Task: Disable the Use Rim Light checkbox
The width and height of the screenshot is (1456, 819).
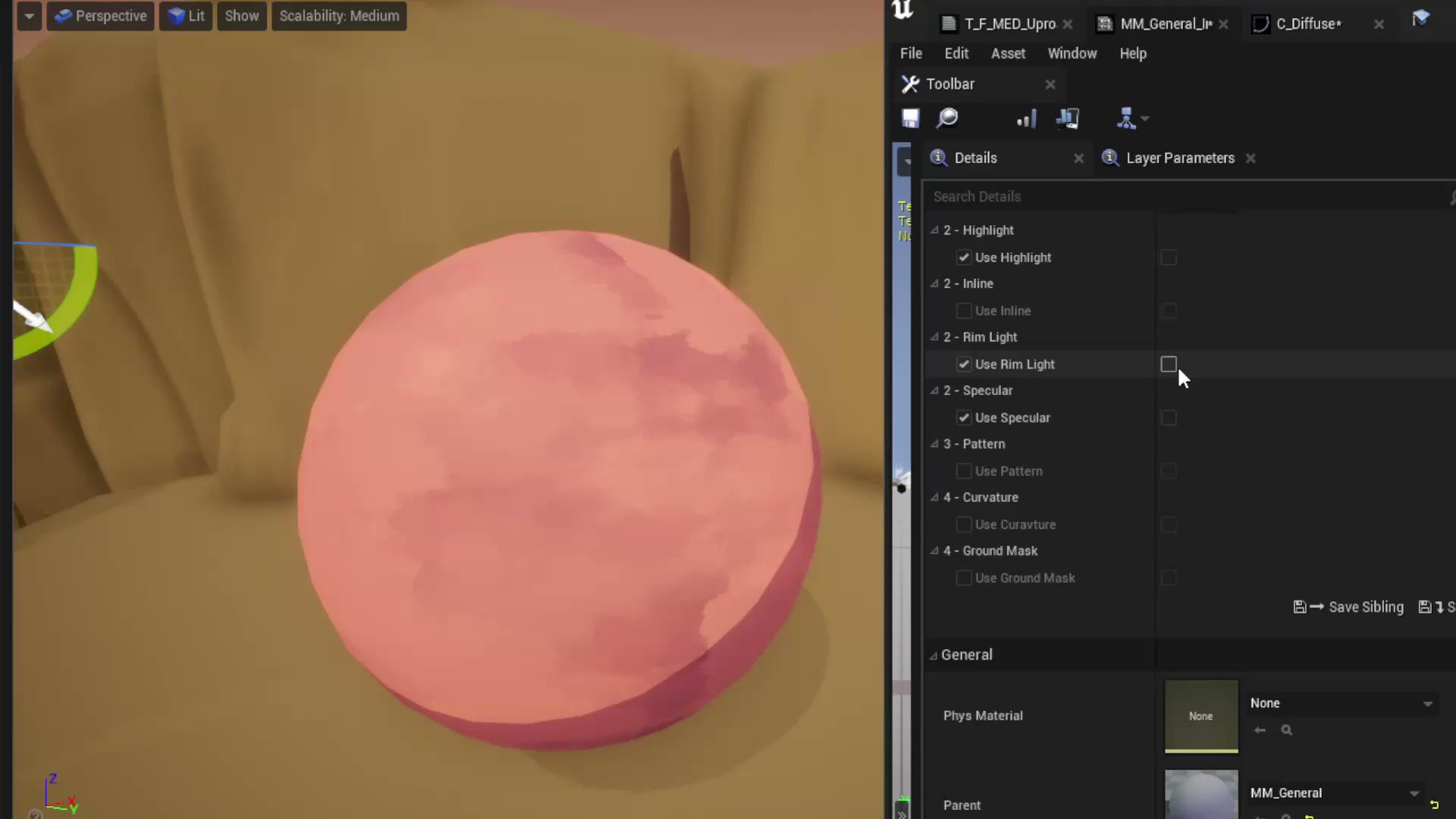Action: tap(963, 364)
